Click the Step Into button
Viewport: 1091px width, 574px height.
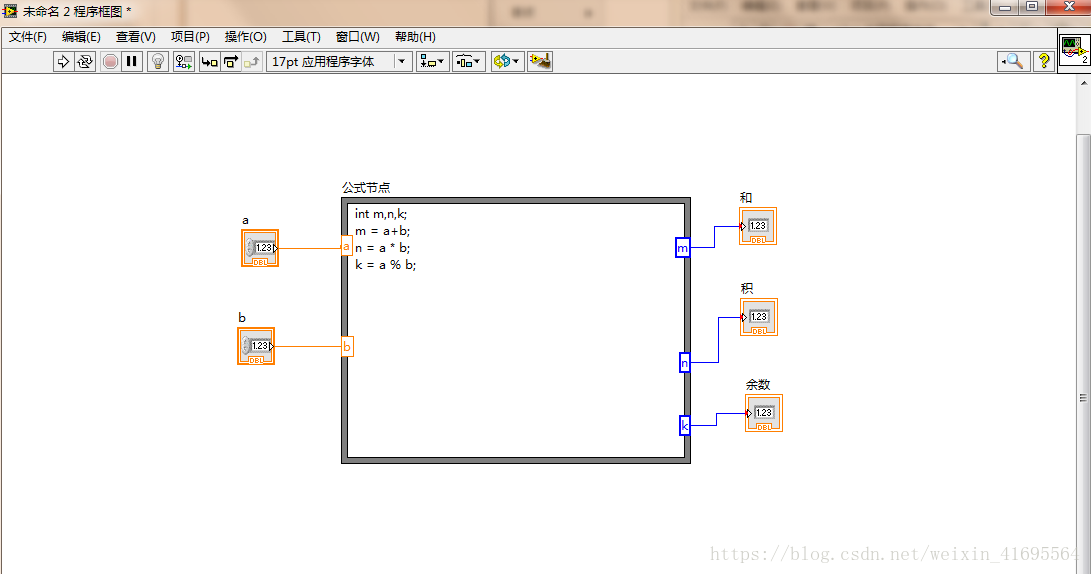click(x=209, y=62)
